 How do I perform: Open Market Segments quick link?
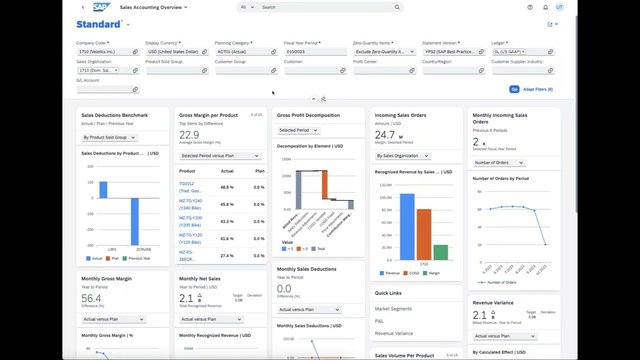393,309
